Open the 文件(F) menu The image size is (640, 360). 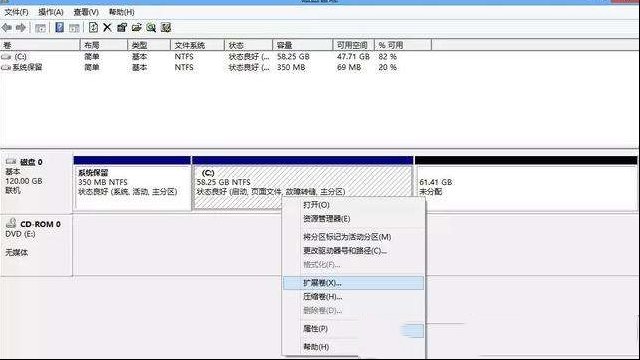pos(16,12)
